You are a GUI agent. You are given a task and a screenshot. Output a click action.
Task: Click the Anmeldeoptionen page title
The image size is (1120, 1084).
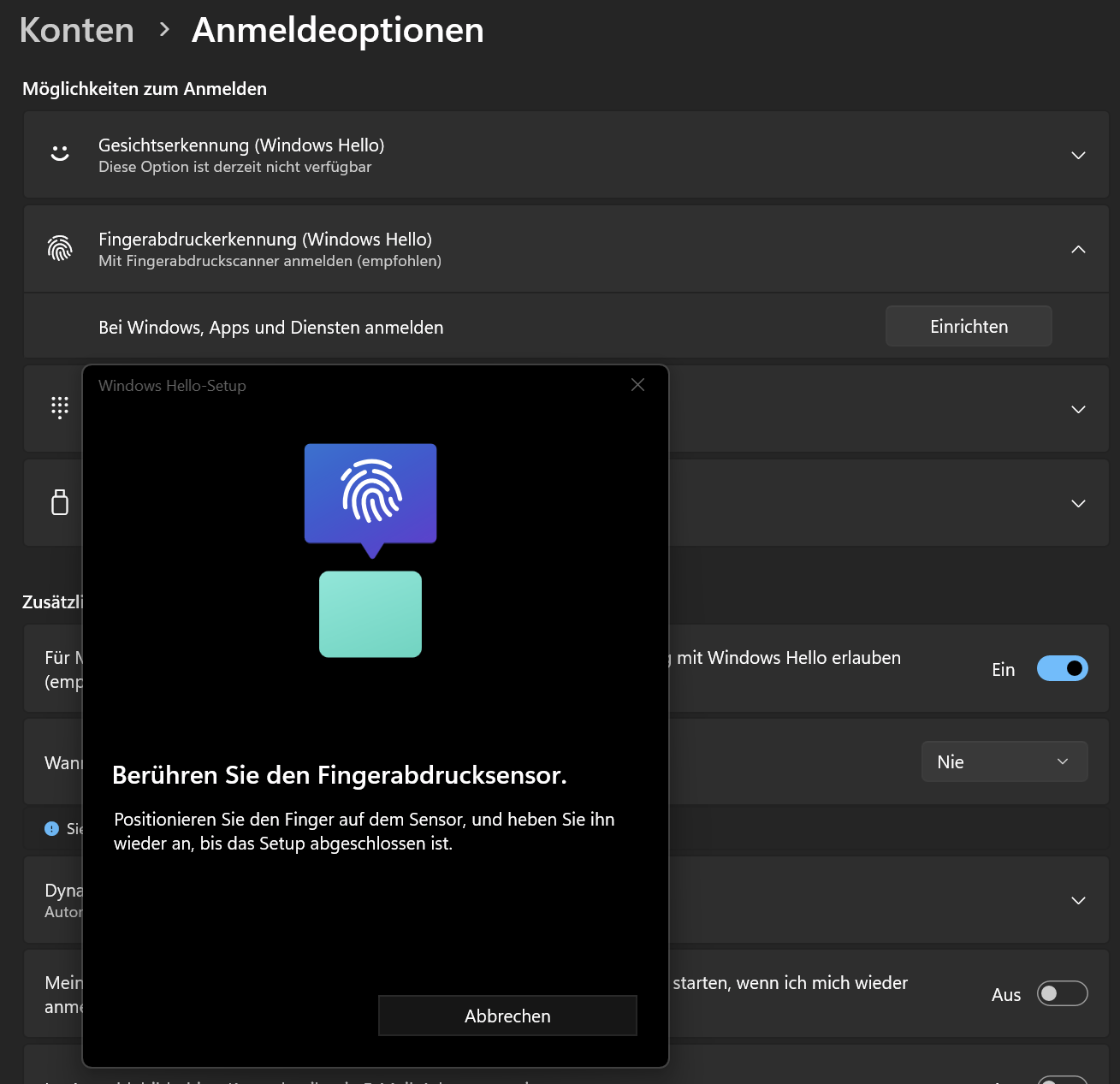pos(338,30)
